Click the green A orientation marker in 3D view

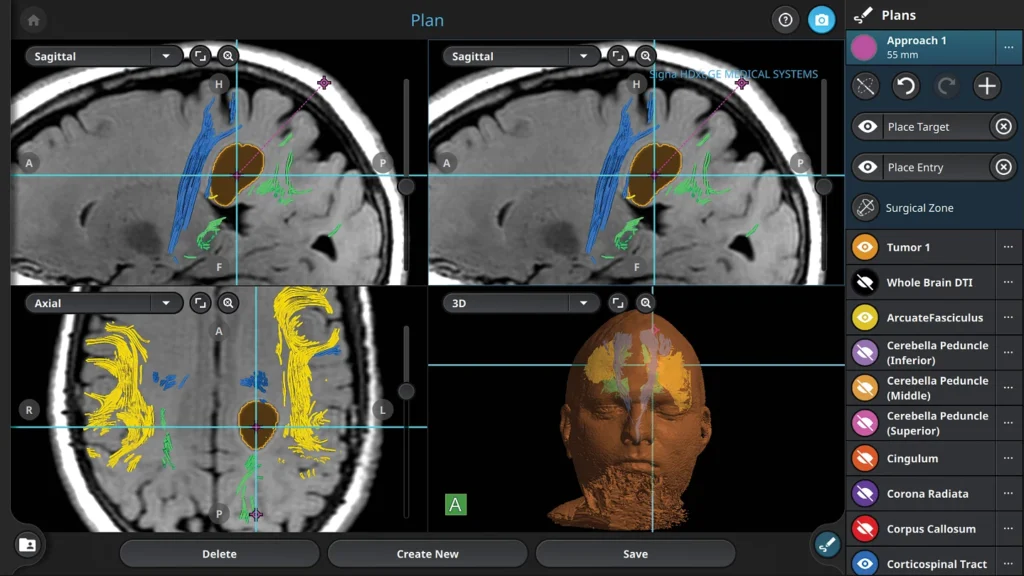(455, 504)
